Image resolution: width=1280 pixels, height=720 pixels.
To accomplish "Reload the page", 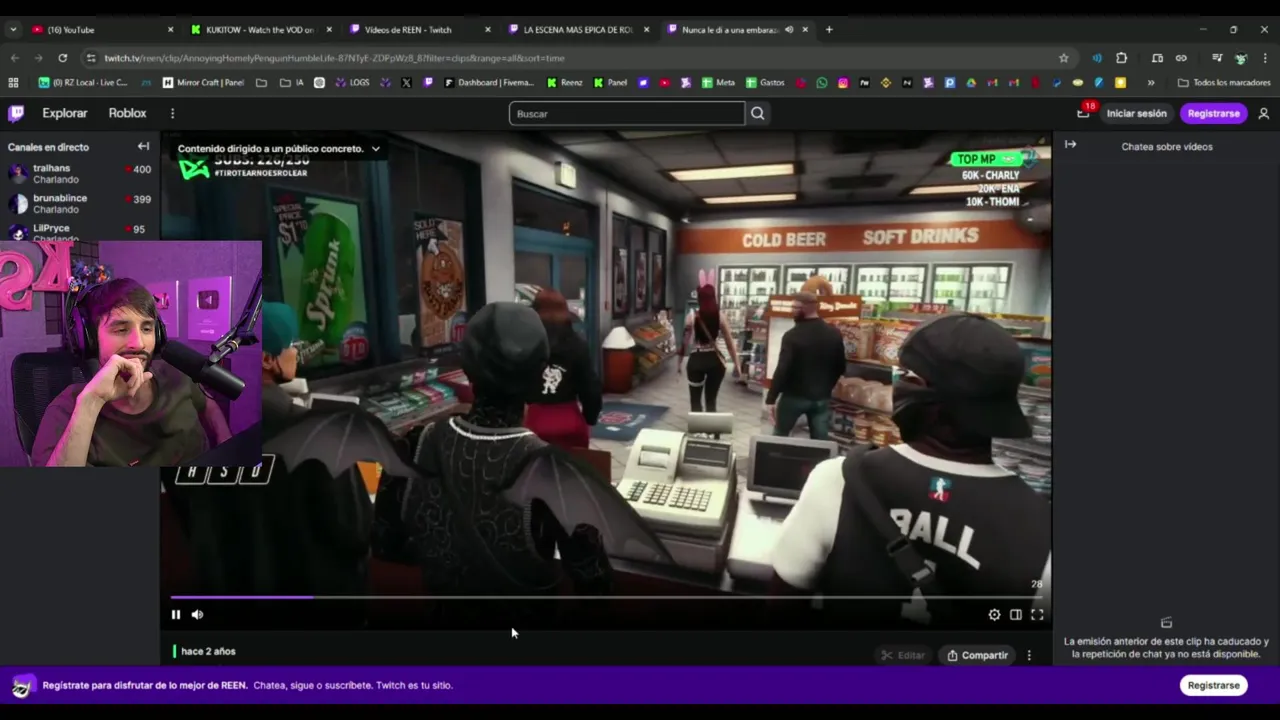I will point(63,58).
